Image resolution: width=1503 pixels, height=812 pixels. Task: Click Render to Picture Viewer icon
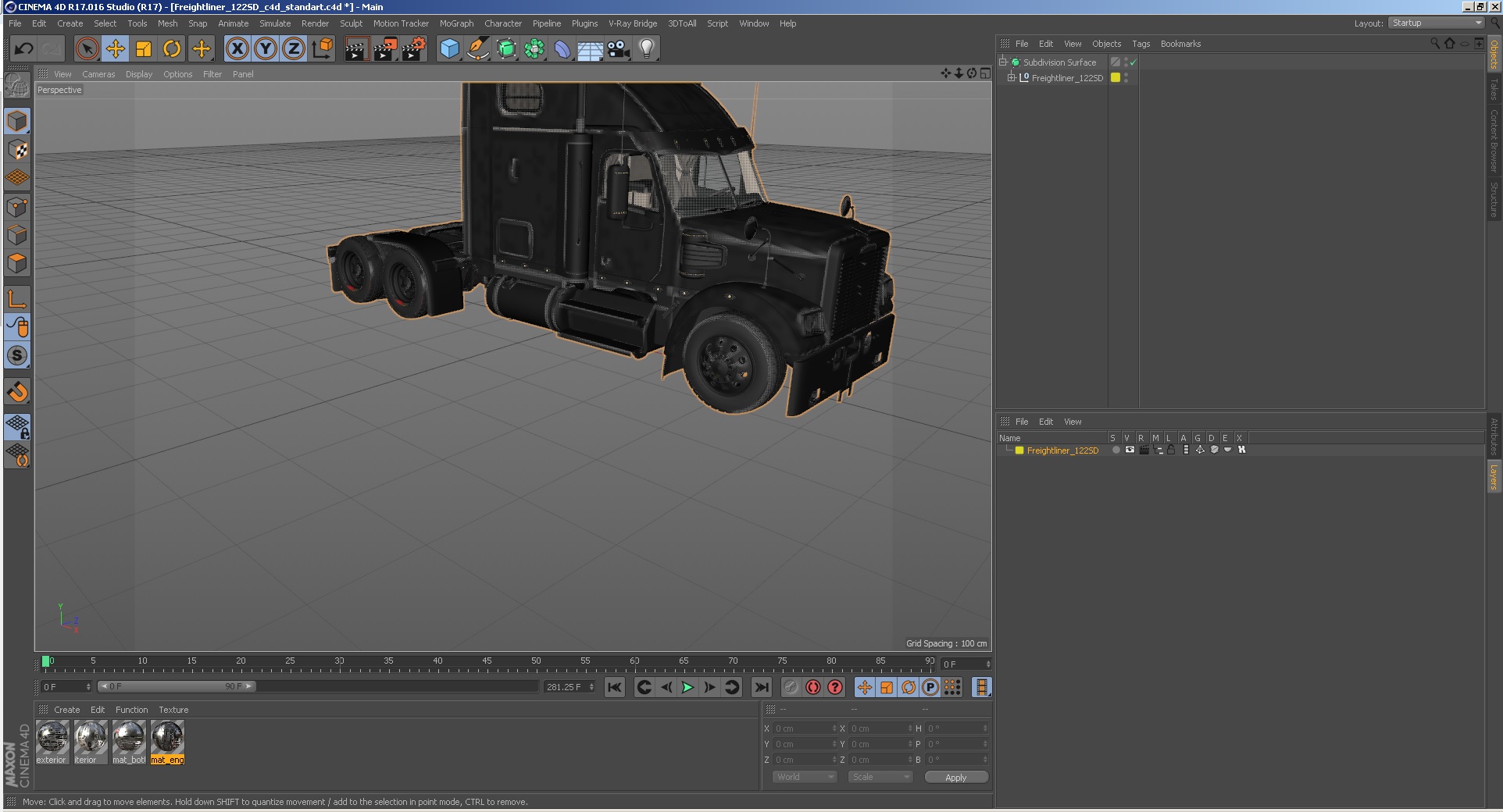pos(385,49)
